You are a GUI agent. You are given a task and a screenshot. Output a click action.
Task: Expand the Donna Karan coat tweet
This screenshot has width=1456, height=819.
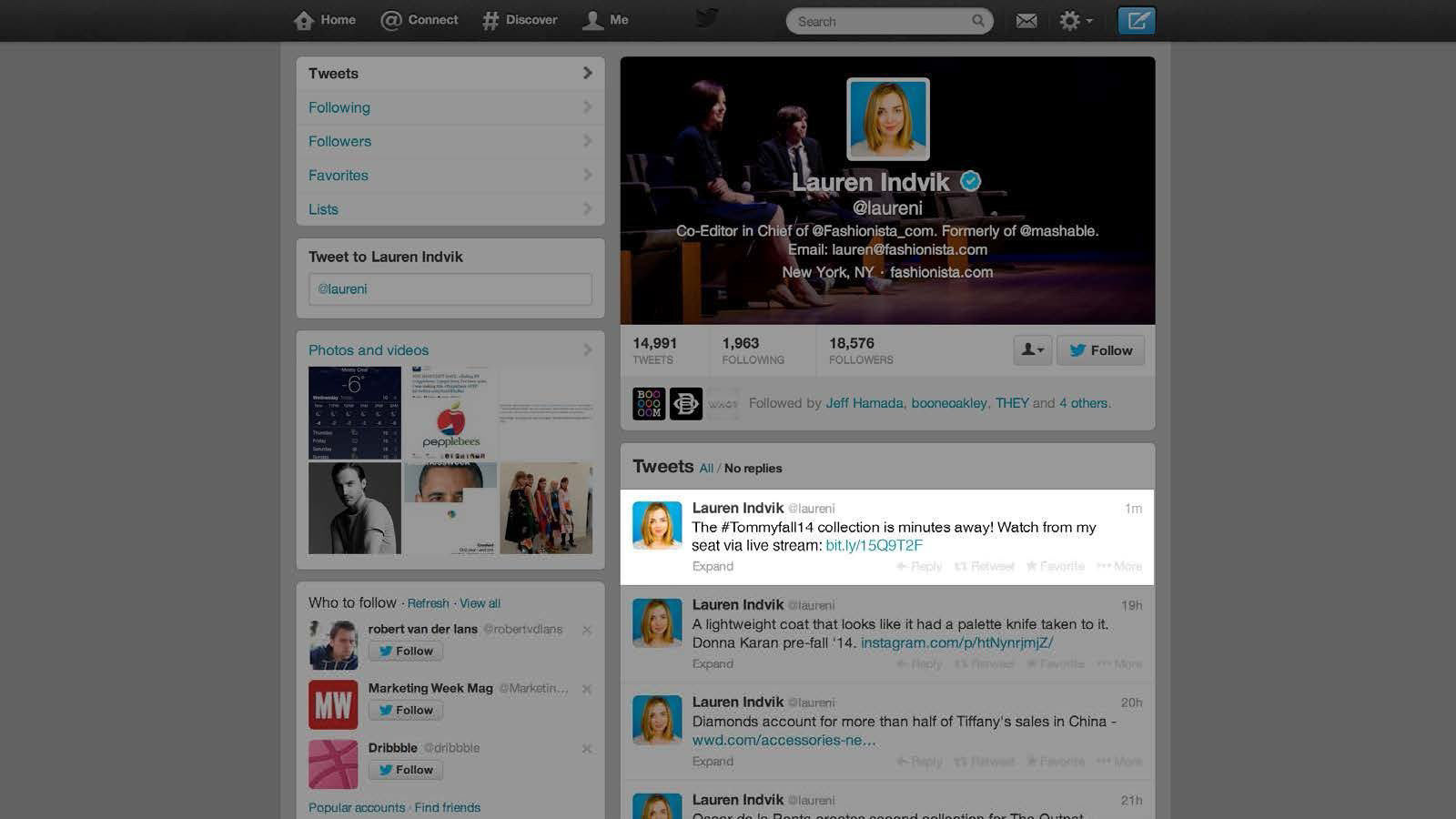coord(713,663)
